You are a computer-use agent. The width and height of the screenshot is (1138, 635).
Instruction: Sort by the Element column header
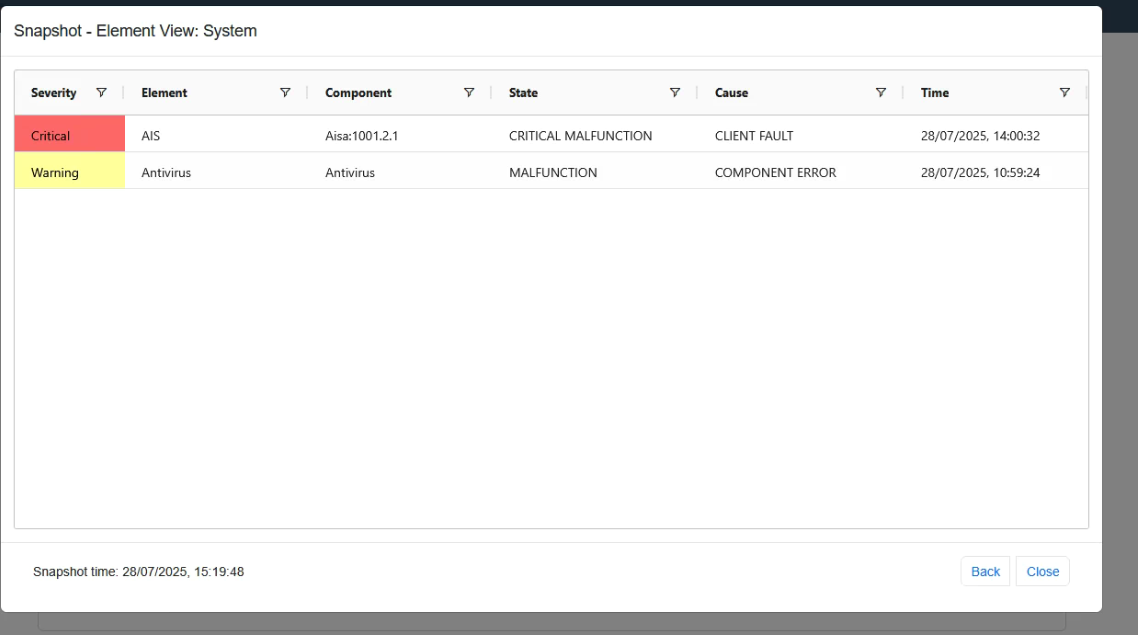(x=164, y=93)
